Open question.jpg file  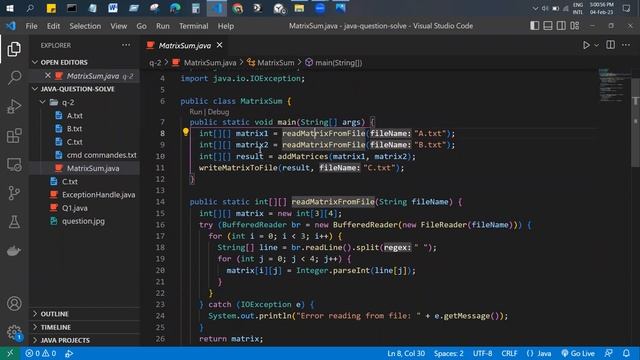83,221
